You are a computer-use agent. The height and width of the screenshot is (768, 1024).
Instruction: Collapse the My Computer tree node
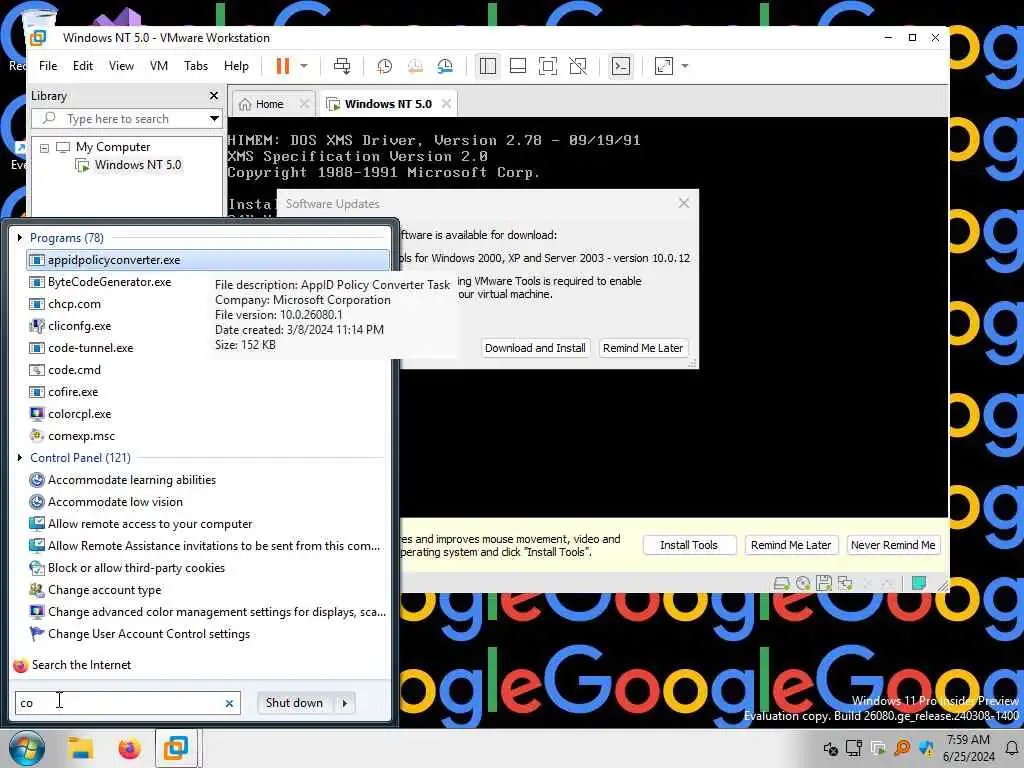pyautogui.click(x=44, y=148)
